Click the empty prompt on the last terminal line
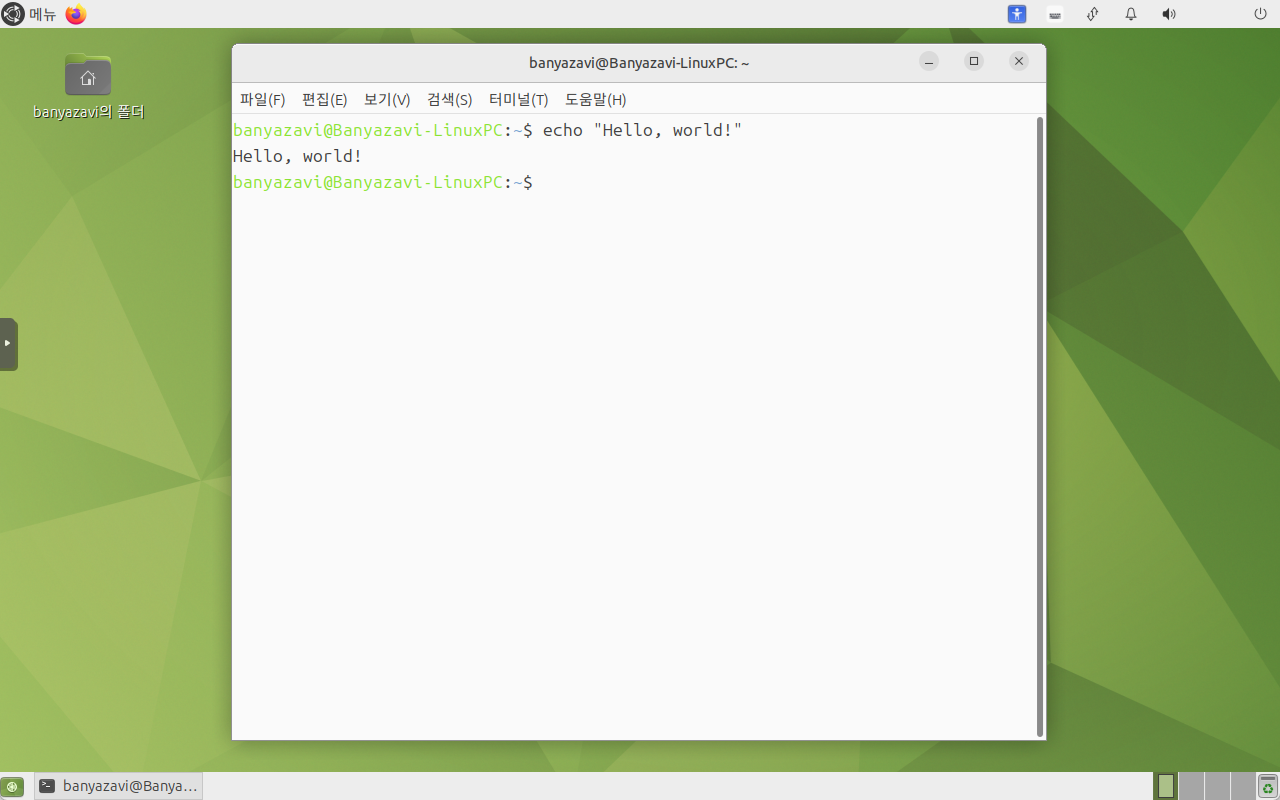The image size is (1280, 800). [x=383, y=183]
